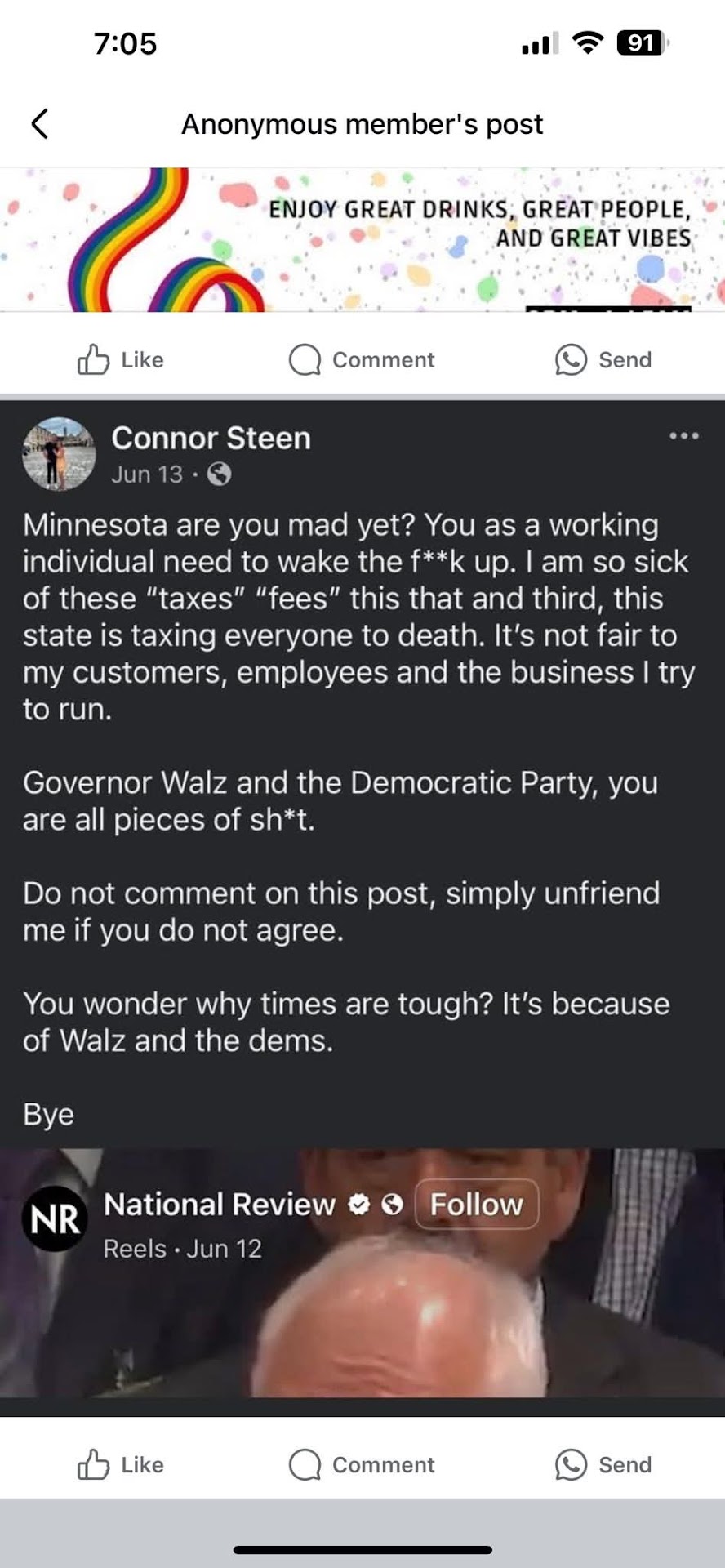The height and width of the screenshot is (1568, 725).
Task: Comment on Connor Steen's shared post
Action: [x=362, y=1464]
